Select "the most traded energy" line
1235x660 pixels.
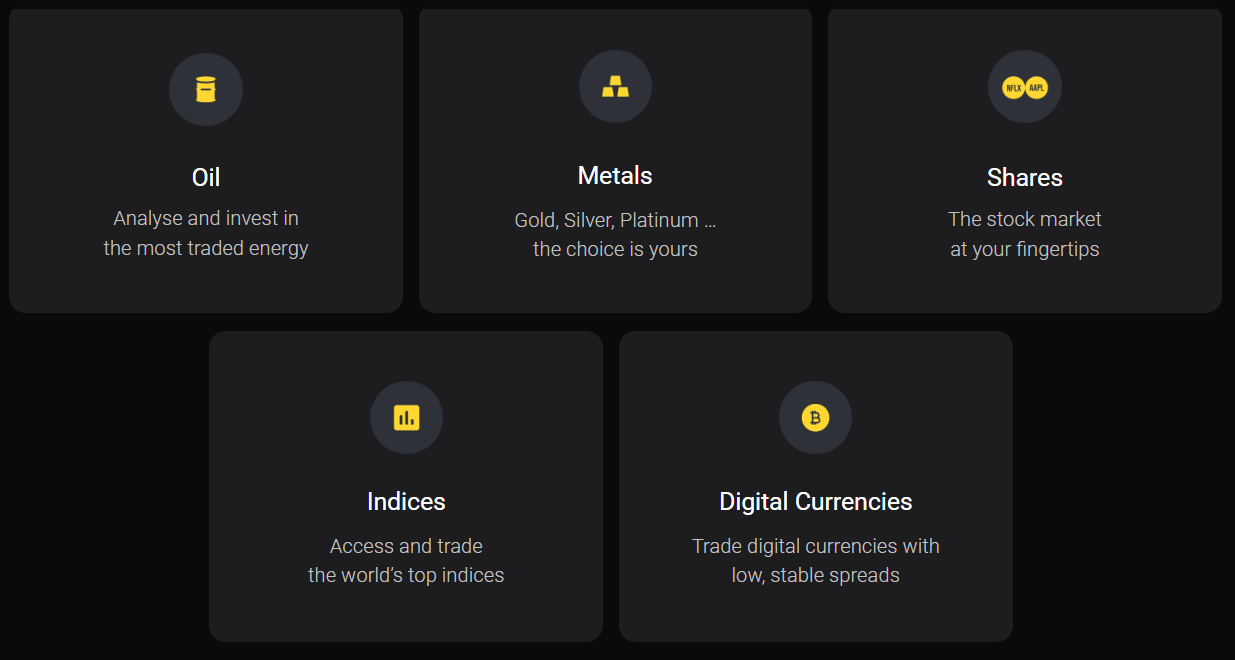tap(206, 248)
